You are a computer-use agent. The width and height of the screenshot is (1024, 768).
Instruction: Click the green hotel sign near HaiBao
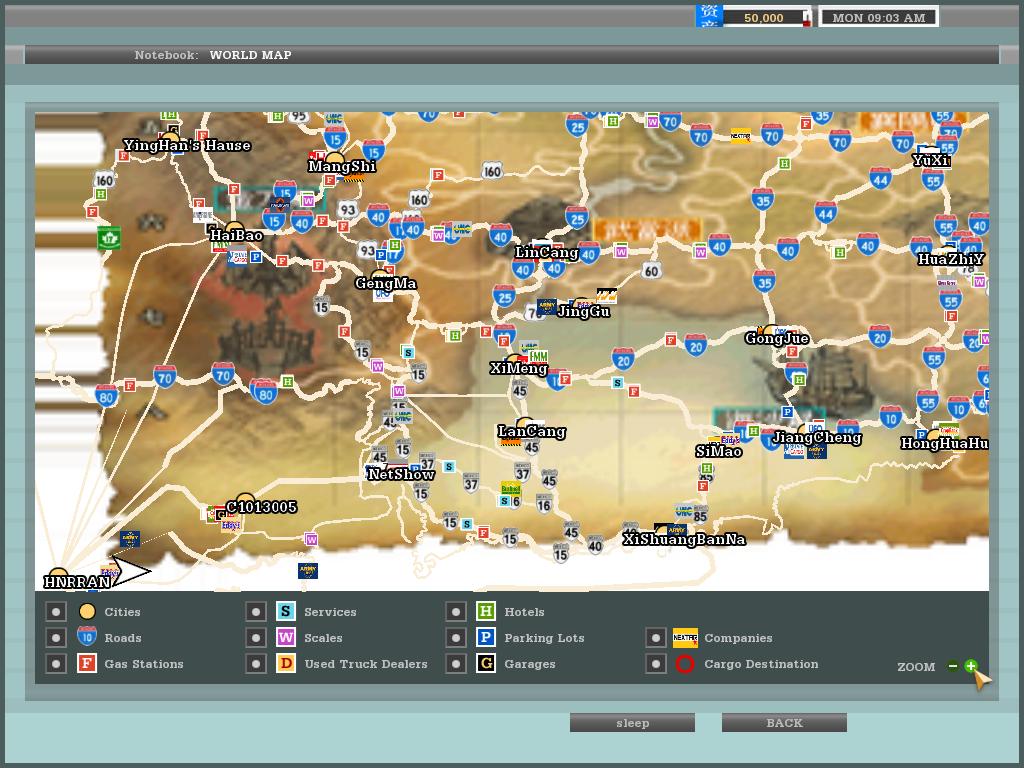[x=109, y=238]
